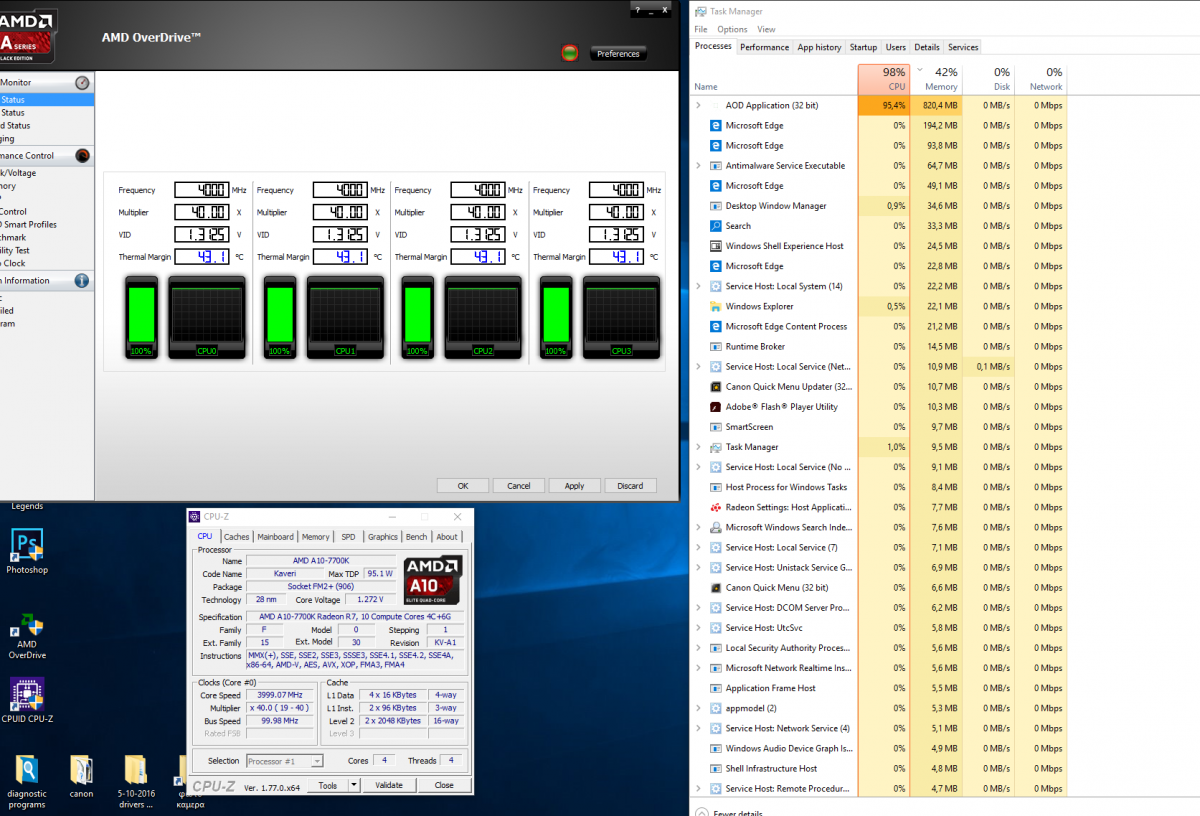This screenshot has width=1200, height=816.
Task: Open the CPUID CPU-Z desktop icon
Action: (x=27, y=693)
